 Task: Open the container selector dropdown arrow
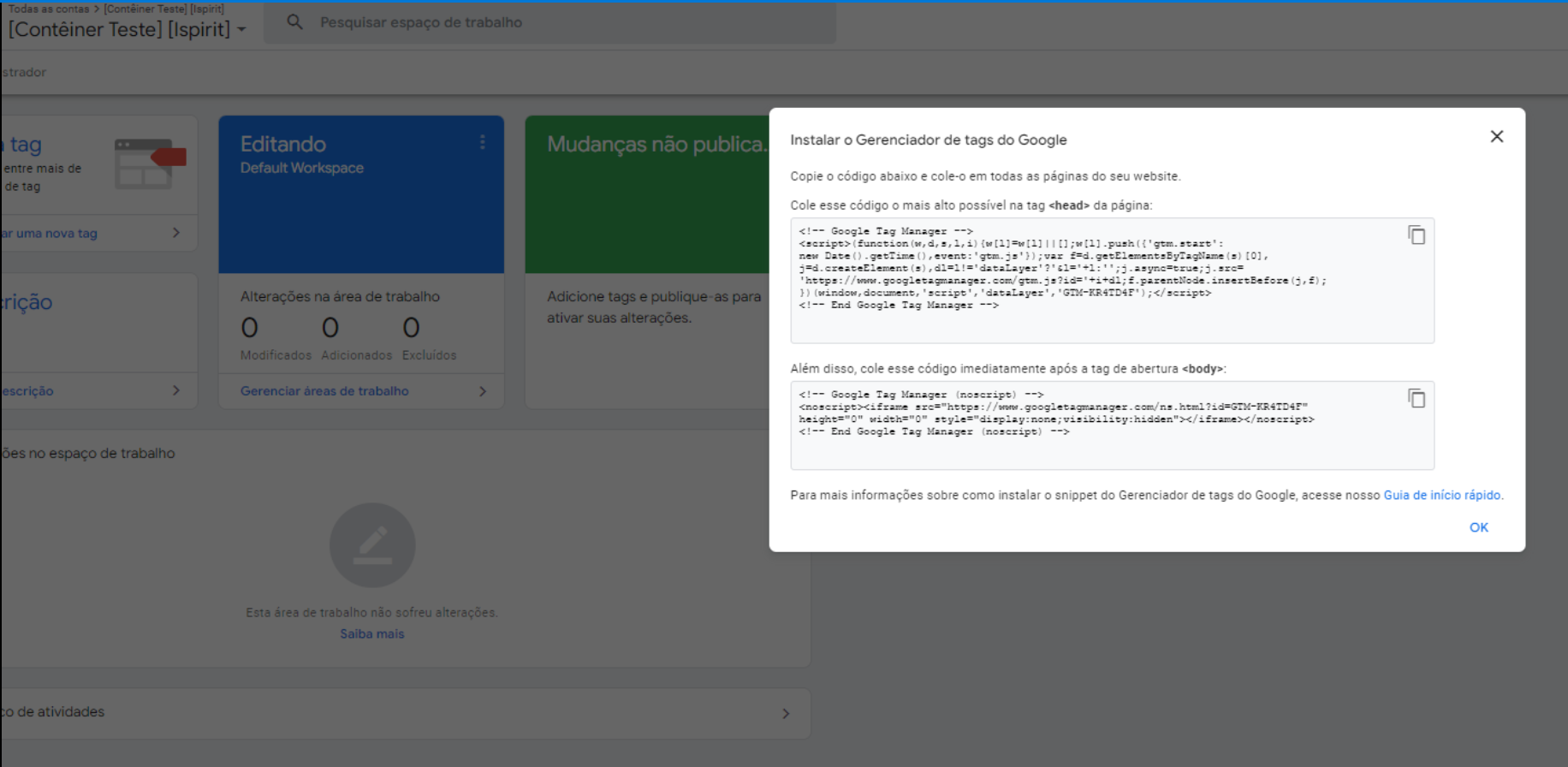click(x=241, y=30)
